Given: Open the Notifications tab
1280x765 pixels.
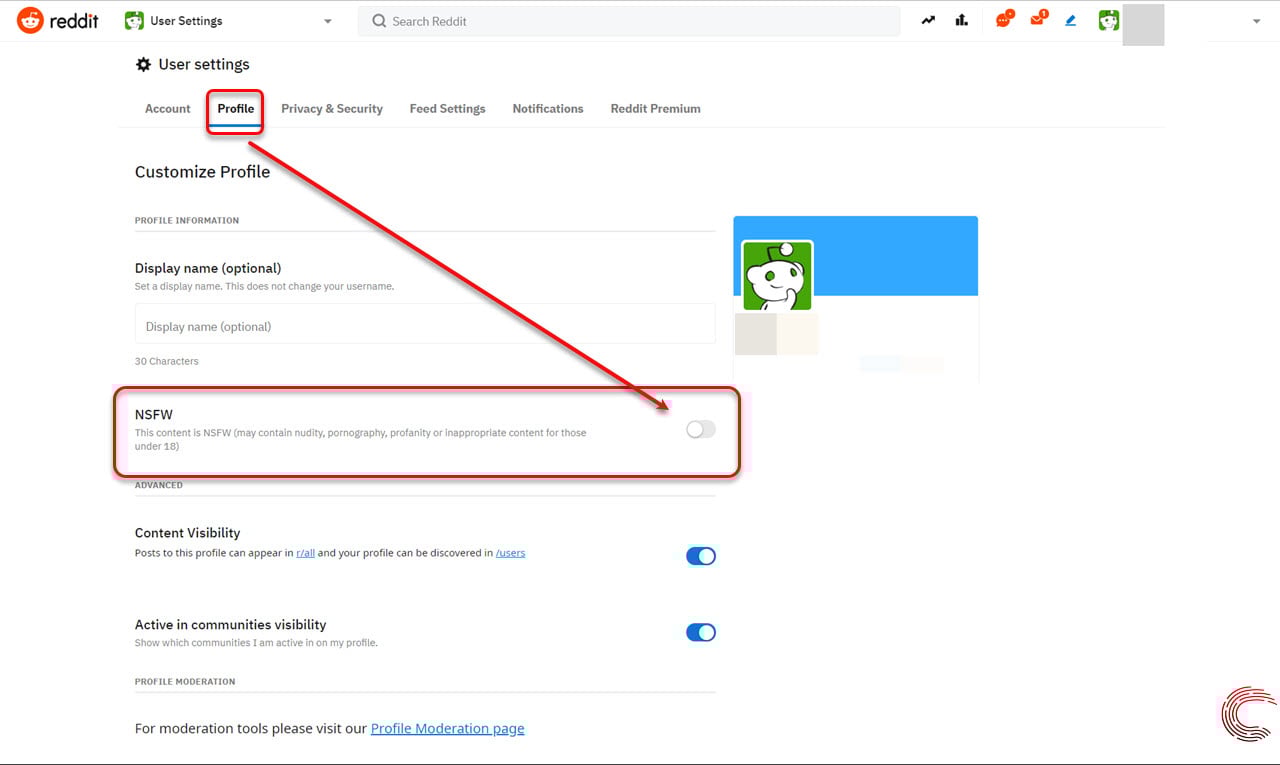Looking at the screenshot, I should click(548, 108).
